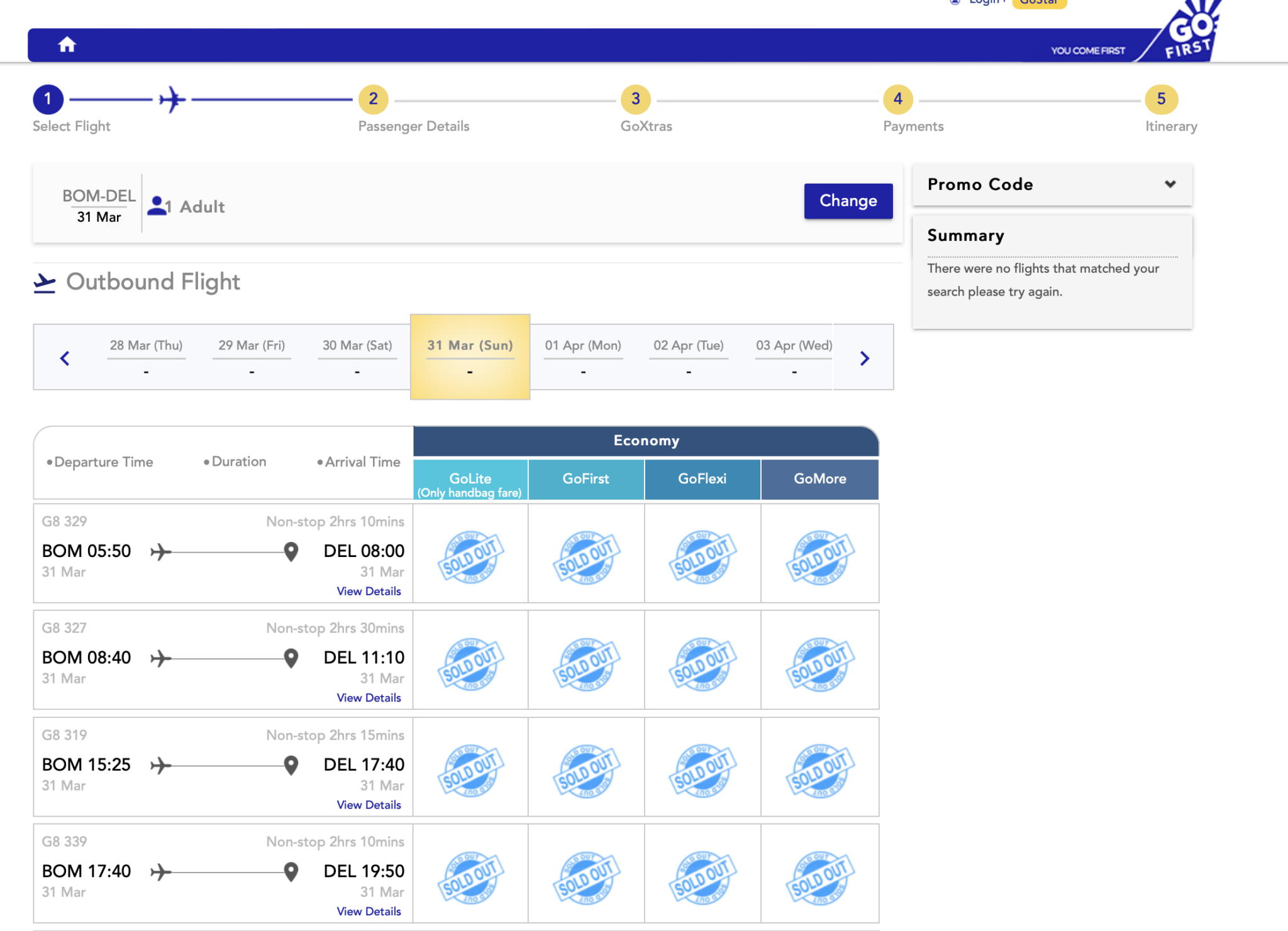Select step 1 Select Flight circle
The height and width of the screenshot is (931, 1288).
pyautogui.click(x=48, y=99)
